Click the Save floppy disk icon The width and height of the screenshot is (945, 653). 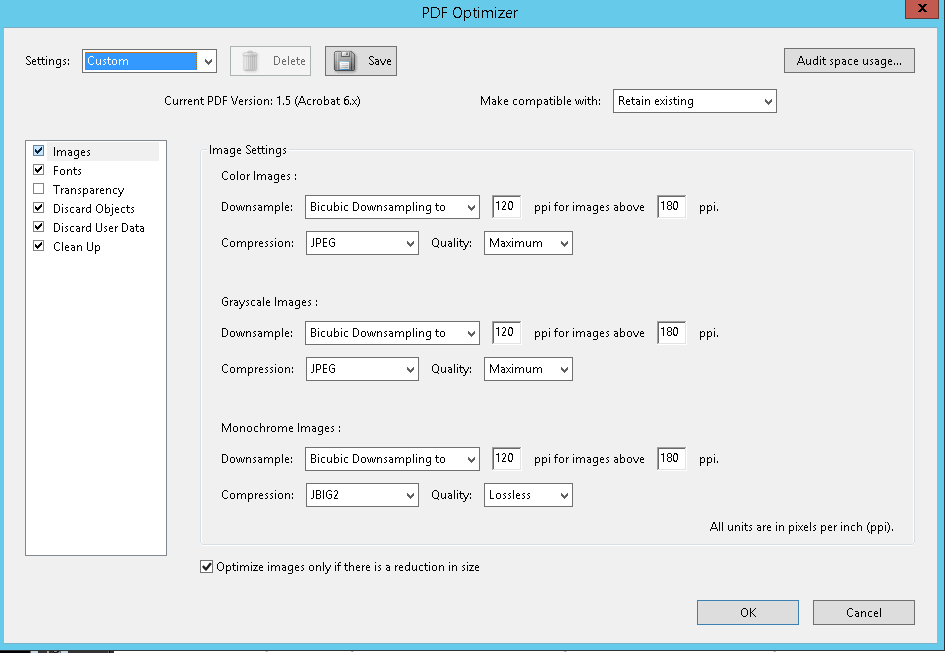coord(345,61)
